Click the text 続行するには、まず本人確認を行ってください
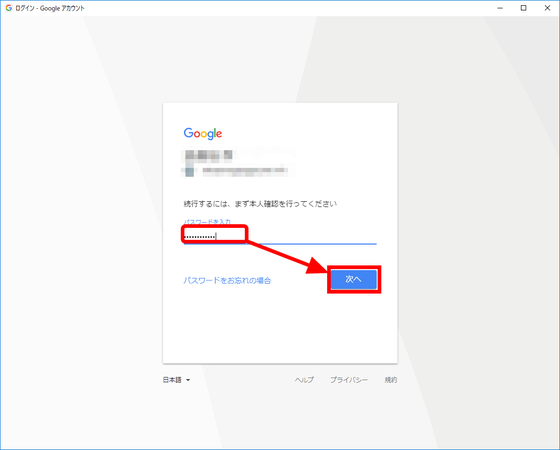Image resolution: width=560 pixels, height=450 pixels. (x=260, y=204)
